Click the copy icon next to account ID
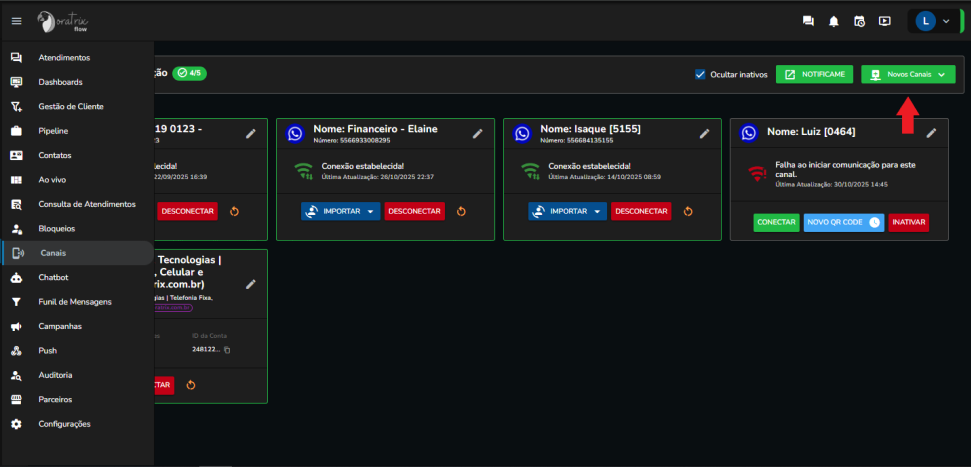Screen dimensions: 971x467 tap(227, 350)
